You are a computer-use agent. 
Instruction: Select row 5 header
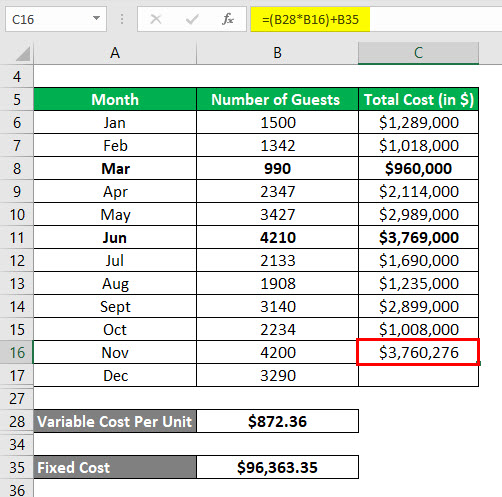pyautogui.click(x=17, y=99)
